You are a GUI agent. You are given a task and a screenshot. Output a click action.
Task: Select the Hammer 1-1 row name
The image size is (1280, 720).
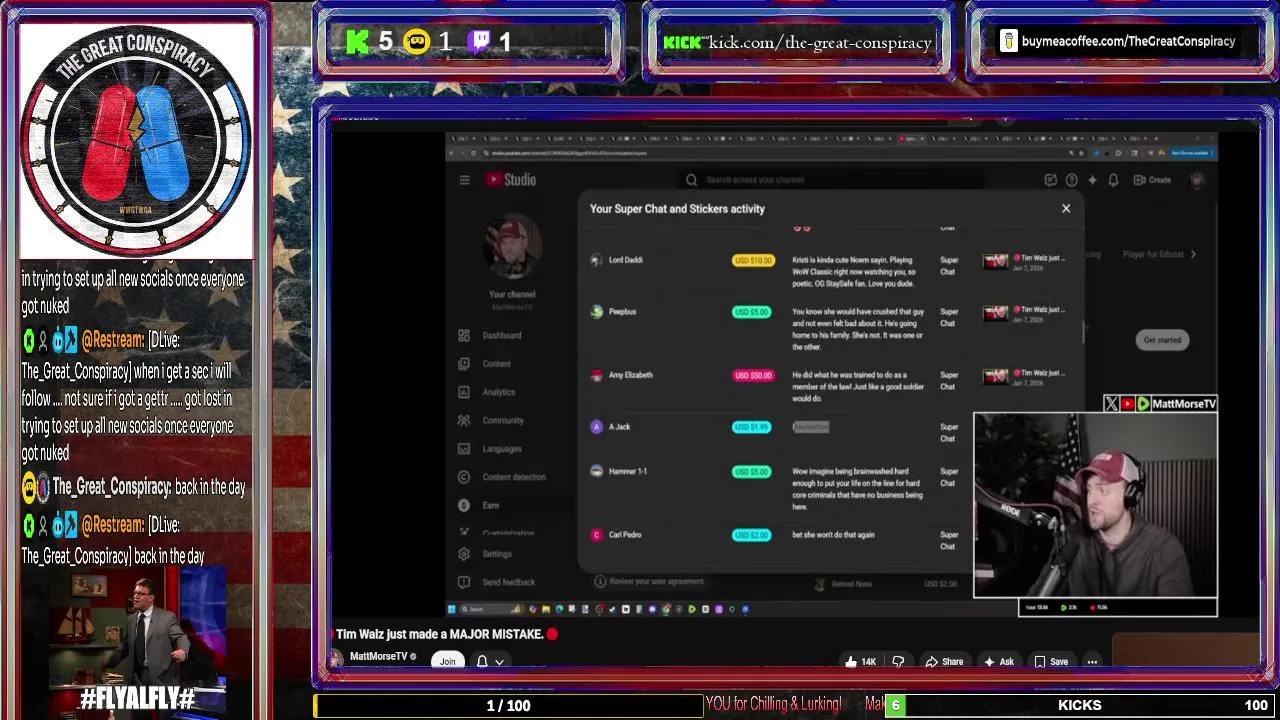click(628, 471)
